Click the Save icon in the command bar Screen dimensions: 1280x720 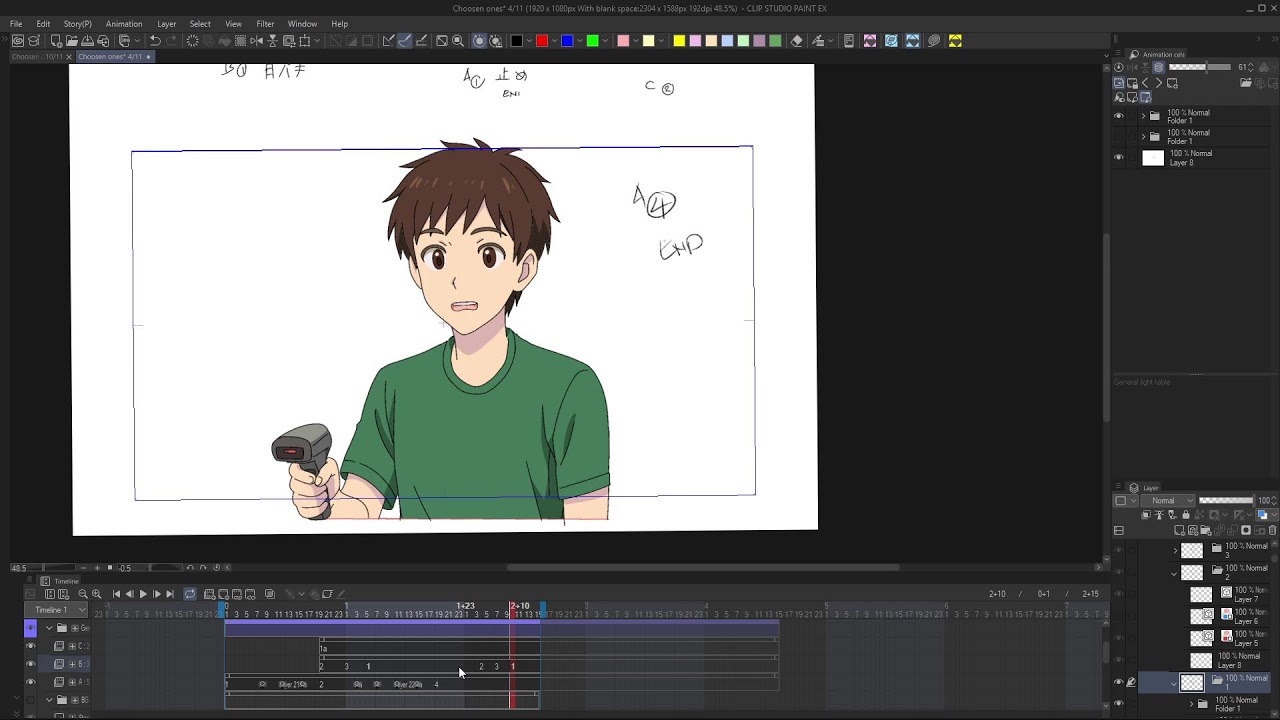click(x=88, y=41)
